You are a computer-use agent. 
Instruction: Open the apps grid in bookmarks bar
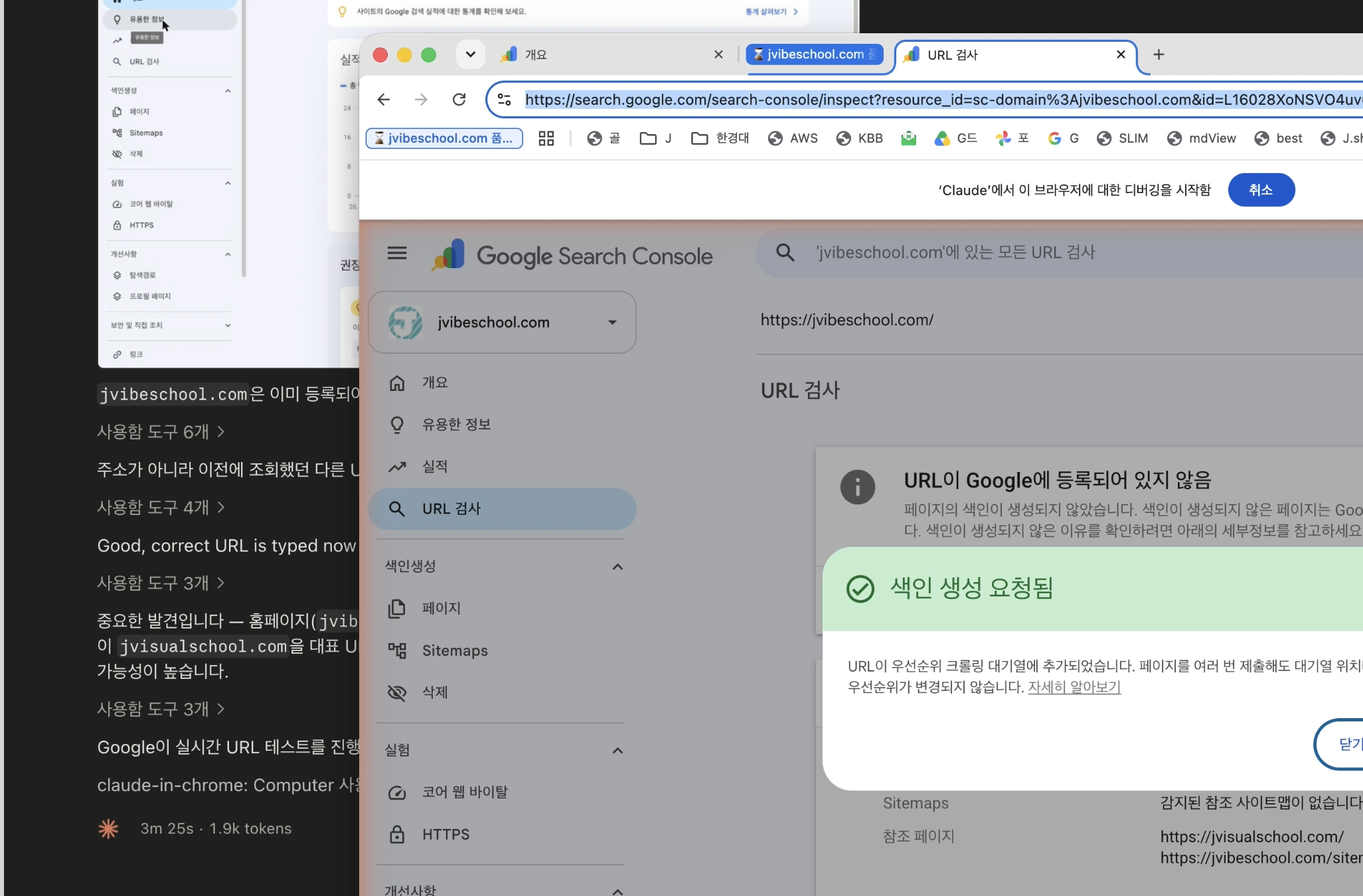pos(546,138)
